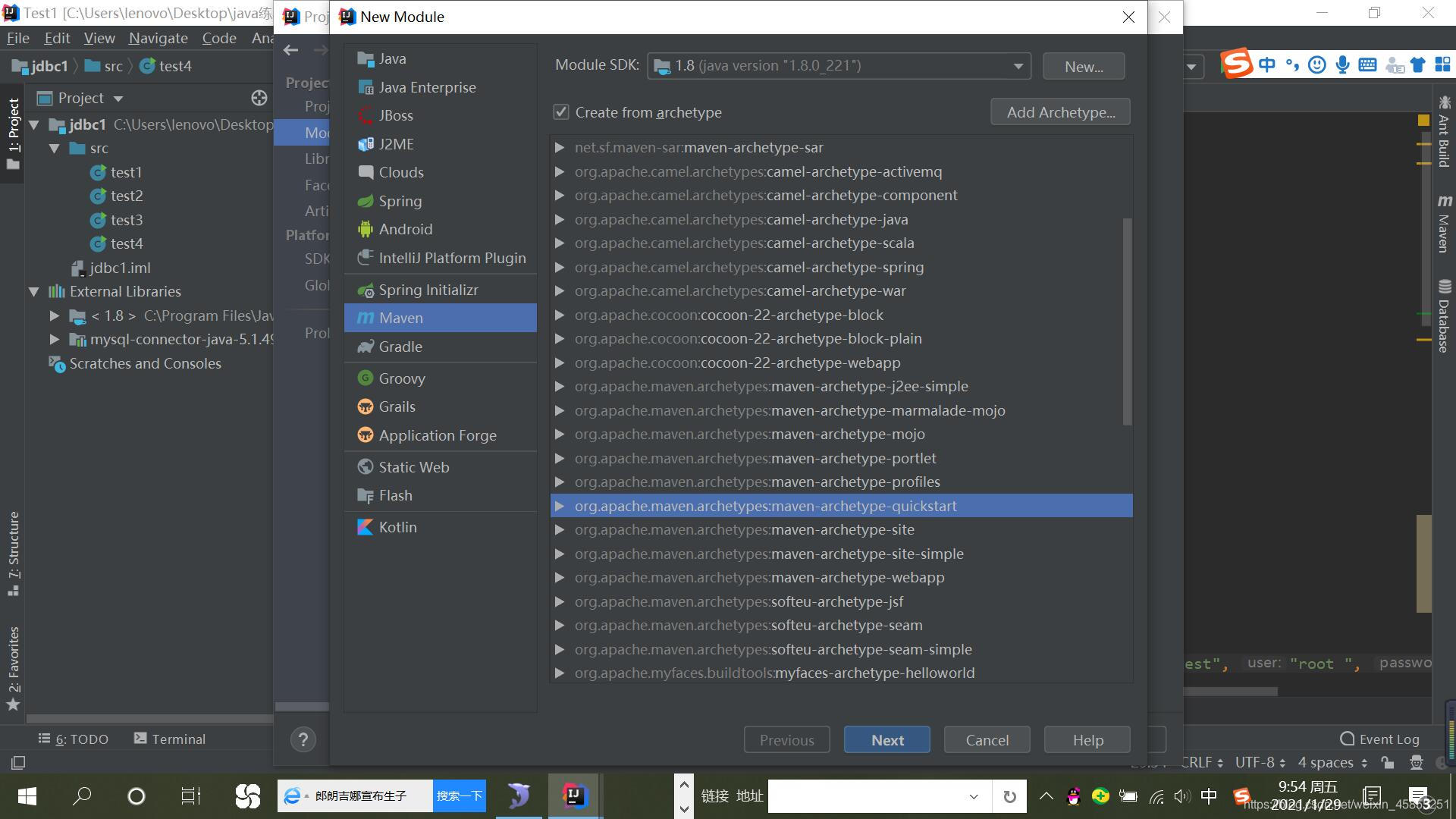
Task: Click the Help button
Action: [x=1087, y=739]
